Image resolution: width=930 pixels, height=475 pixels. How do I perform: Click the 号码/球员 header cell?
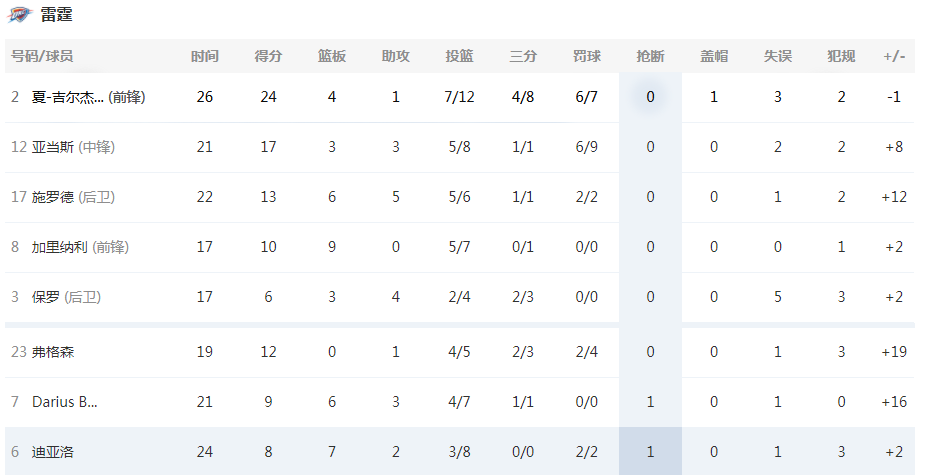[42, 56]
